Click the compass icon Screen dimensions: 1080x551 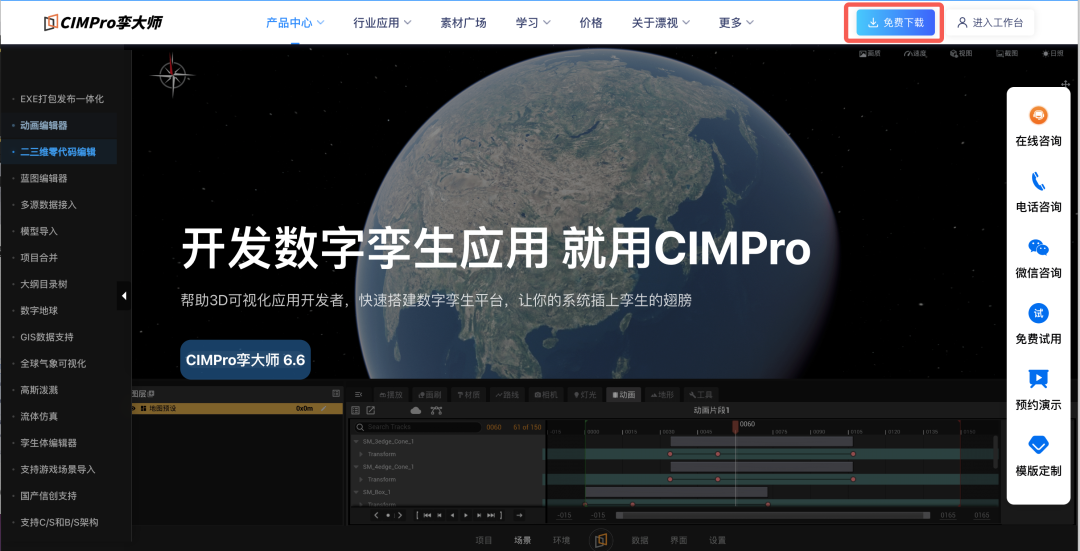(x=172, y=74)
